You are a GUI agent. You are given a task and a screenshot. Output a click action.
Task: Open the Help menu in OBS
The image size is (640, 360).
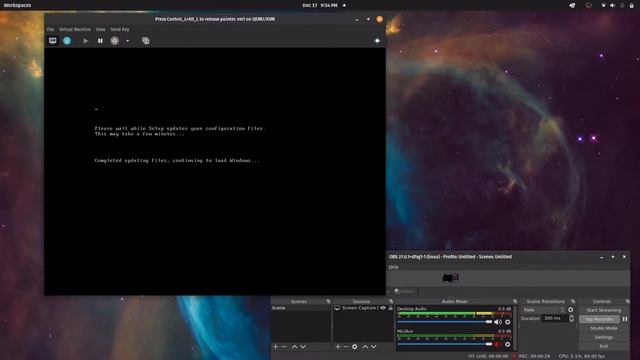393,267
